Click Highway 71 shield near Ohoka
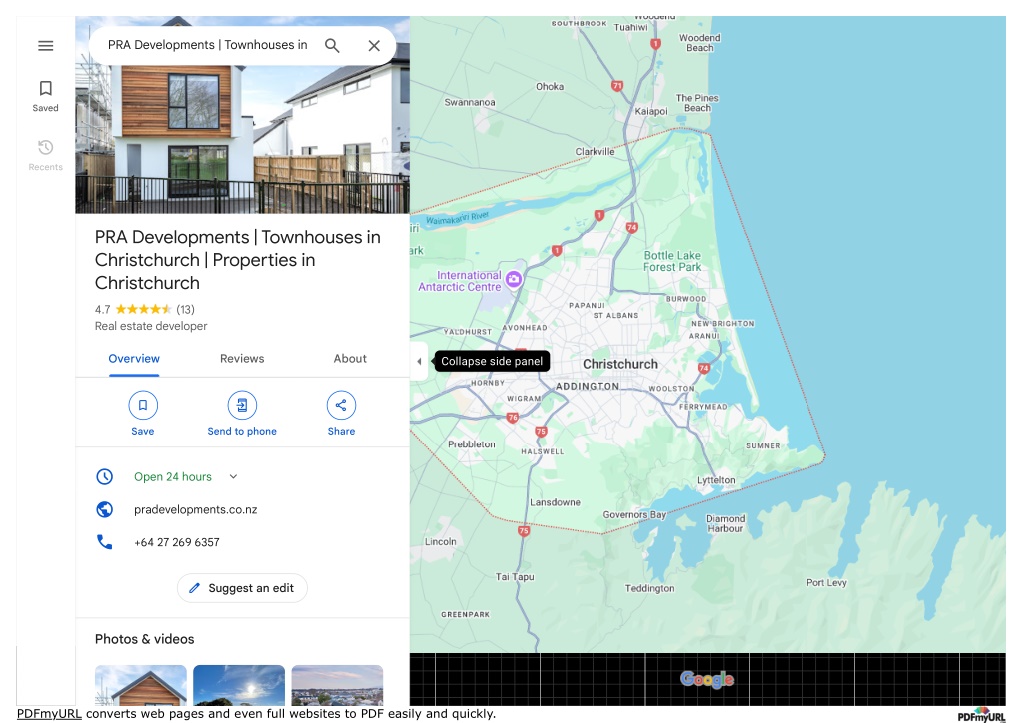The width and height of the screenshot is (1023, 723). coord(617,85)
